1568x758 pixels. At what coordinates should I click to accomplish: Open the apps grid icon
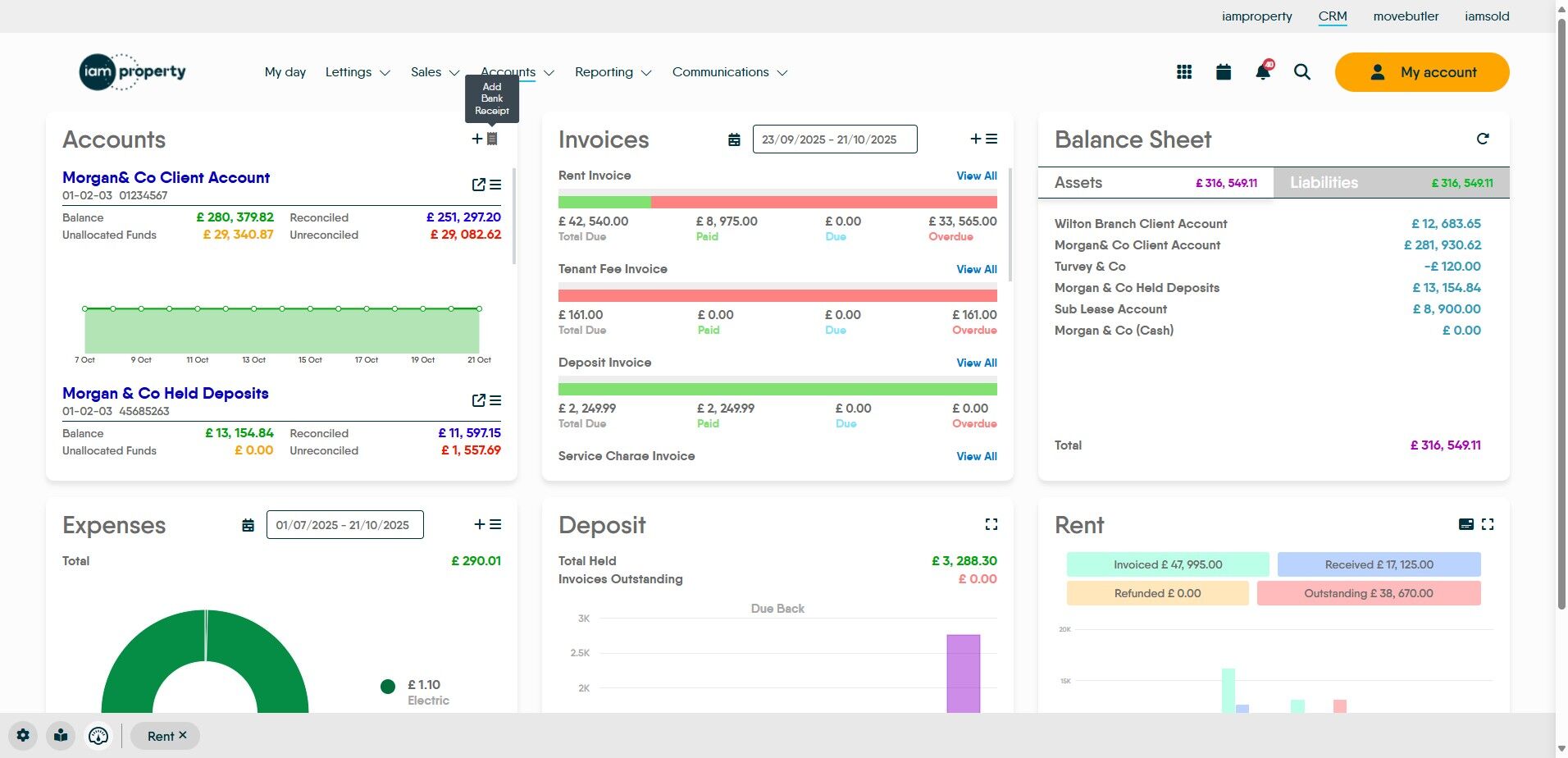tap(1184, 72)
